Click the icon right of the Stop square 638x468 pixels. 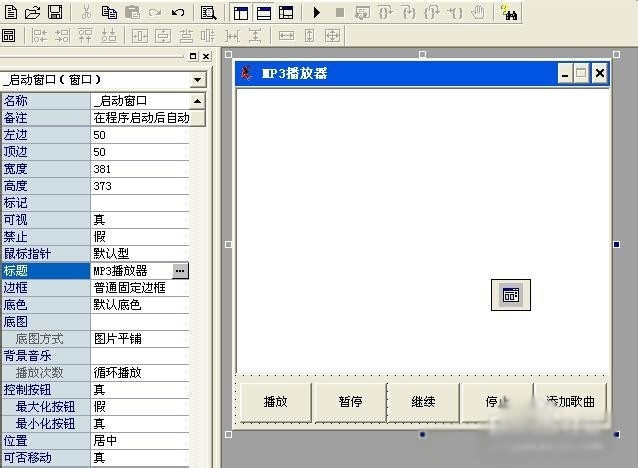coord(362,13)
